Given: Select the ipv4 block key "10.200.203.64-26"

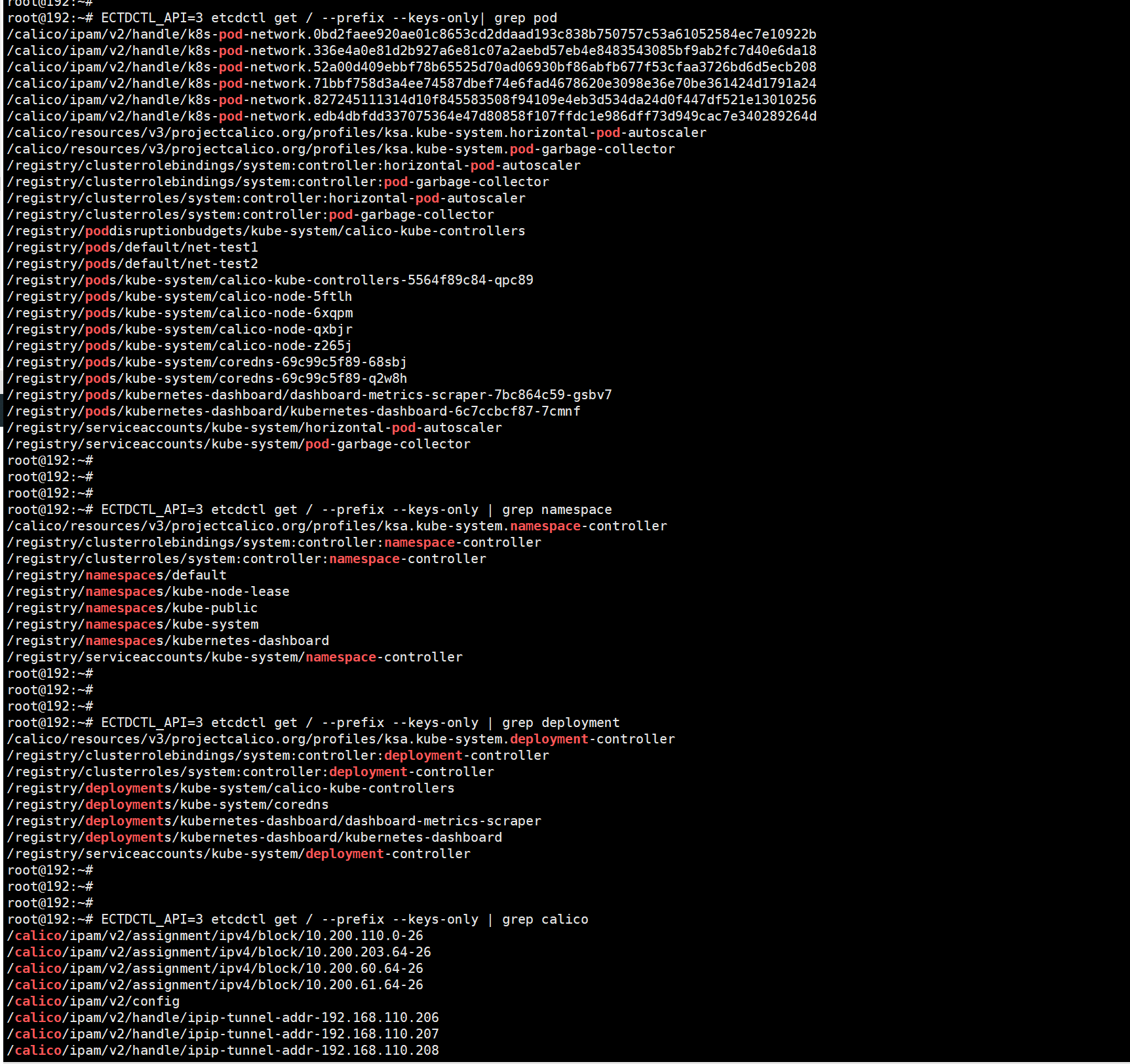Looking at the screenshot, I should coord(219,952).
